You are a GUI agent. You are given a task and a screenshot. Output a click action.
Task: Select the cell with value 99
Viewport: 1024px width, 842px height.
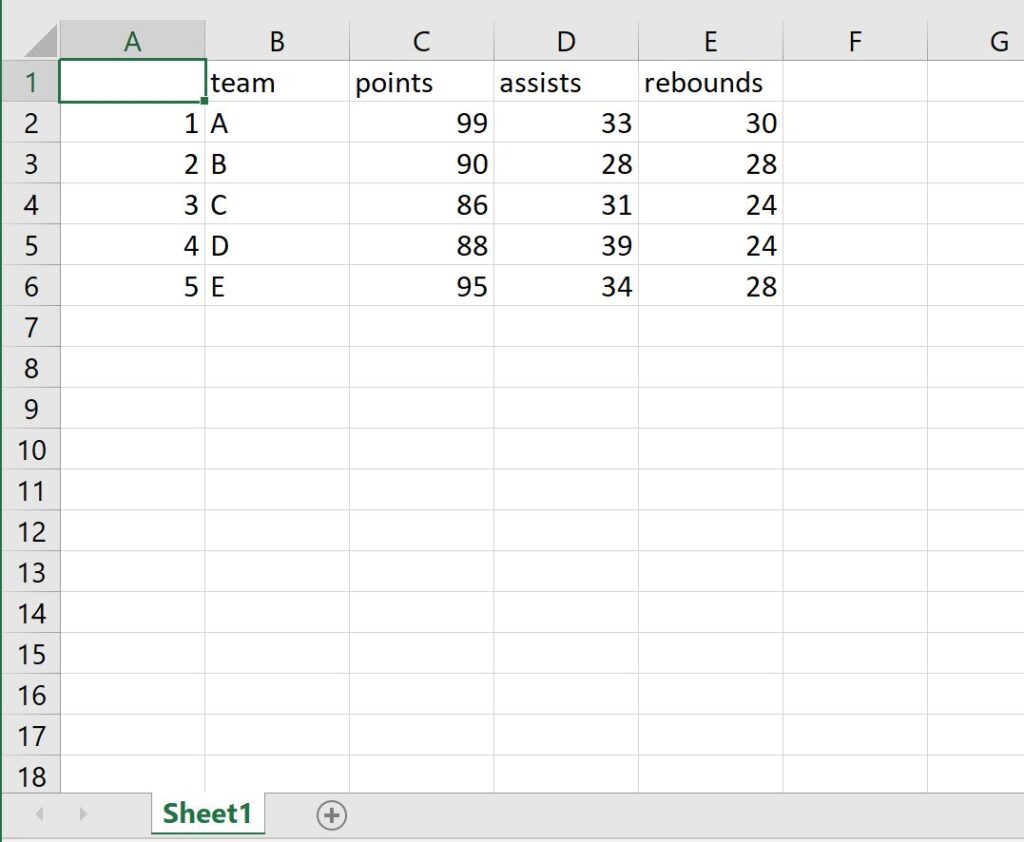(x=420, y=123)
